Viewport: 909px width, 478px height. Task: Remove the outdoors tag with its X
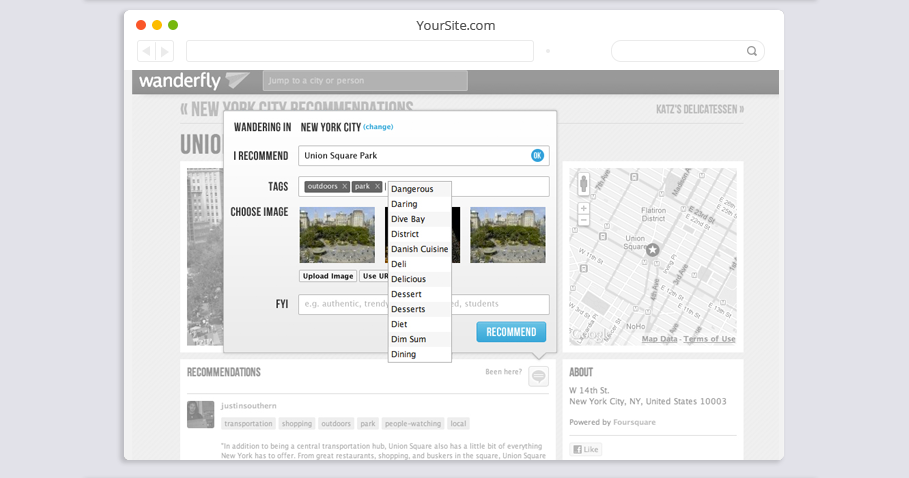(x=344, y=187)
